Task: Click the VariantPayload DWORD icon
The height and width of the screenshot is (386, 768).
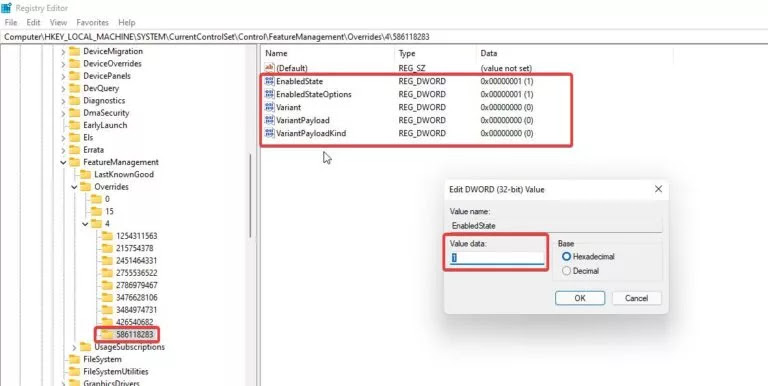Action: click(269, 120)
